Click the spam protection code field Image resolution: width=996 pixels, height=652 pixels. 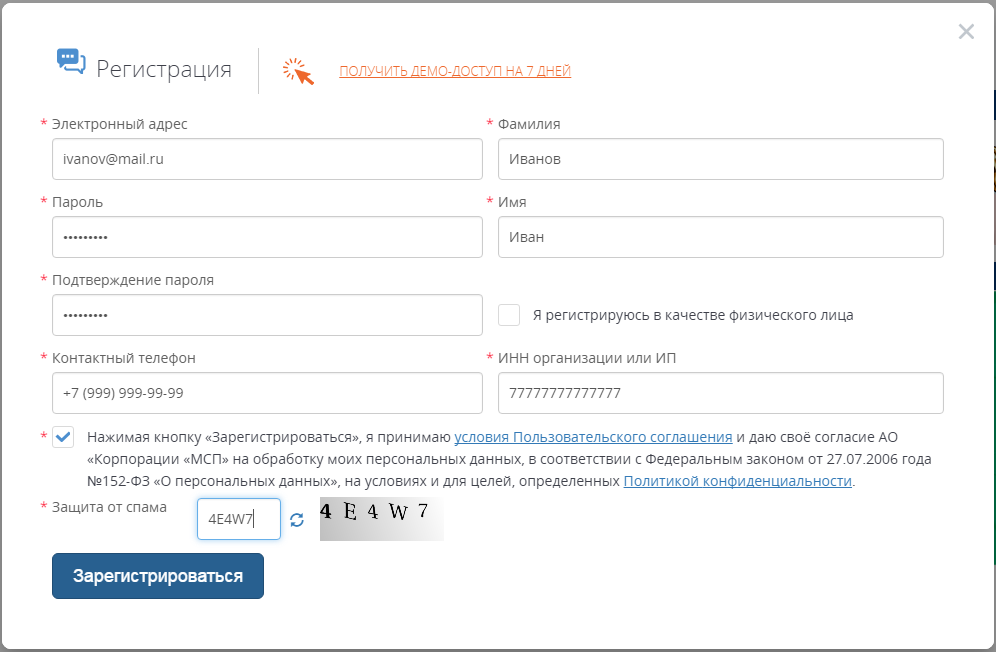pos(238,519)
